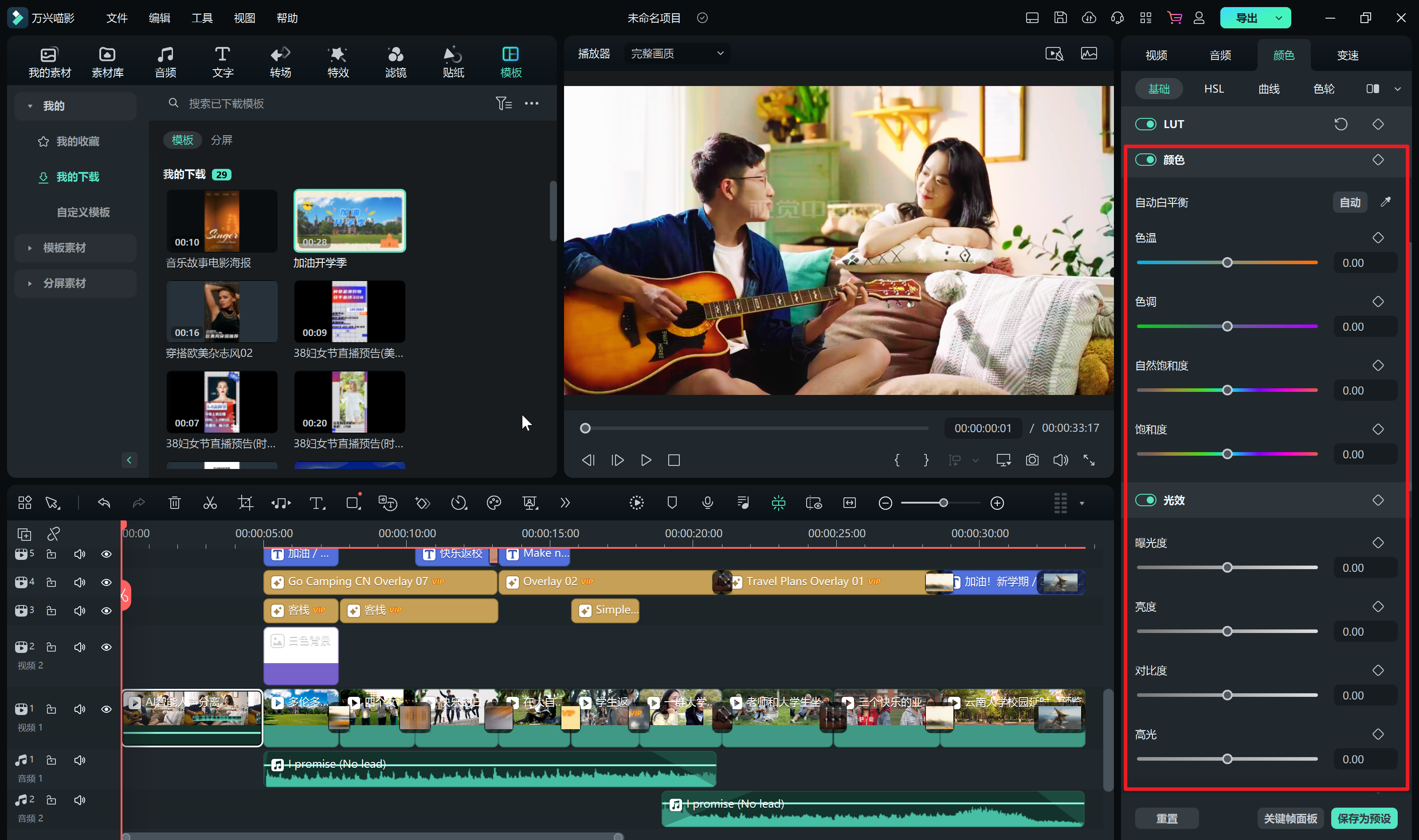Viewport: 1419px width, 840px height.
Task: Toggle the LUT switch off
Action: click(x=1145, y=124)
